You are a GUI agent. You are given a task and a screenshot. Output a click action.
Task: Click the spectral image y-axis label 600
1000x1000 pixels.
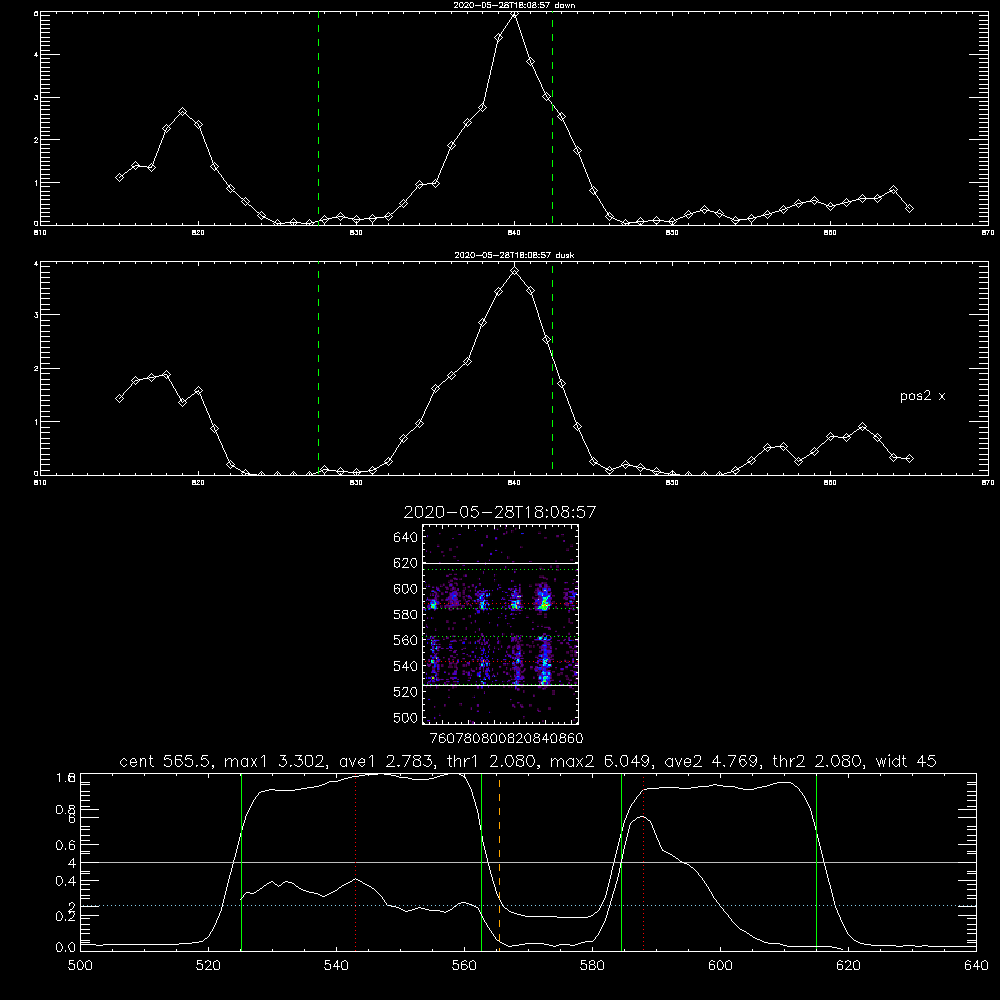click(406, 589)
